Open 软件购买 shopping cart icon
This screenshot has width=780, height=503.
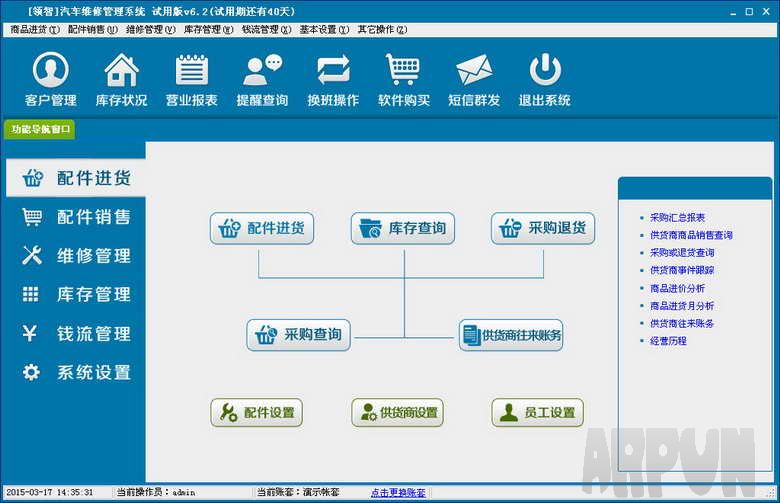click(x=403, y=80)
